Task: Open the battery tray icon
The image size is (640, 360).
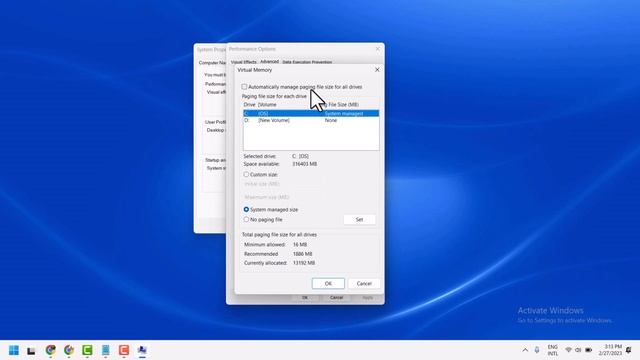Action: pos(589,350)
